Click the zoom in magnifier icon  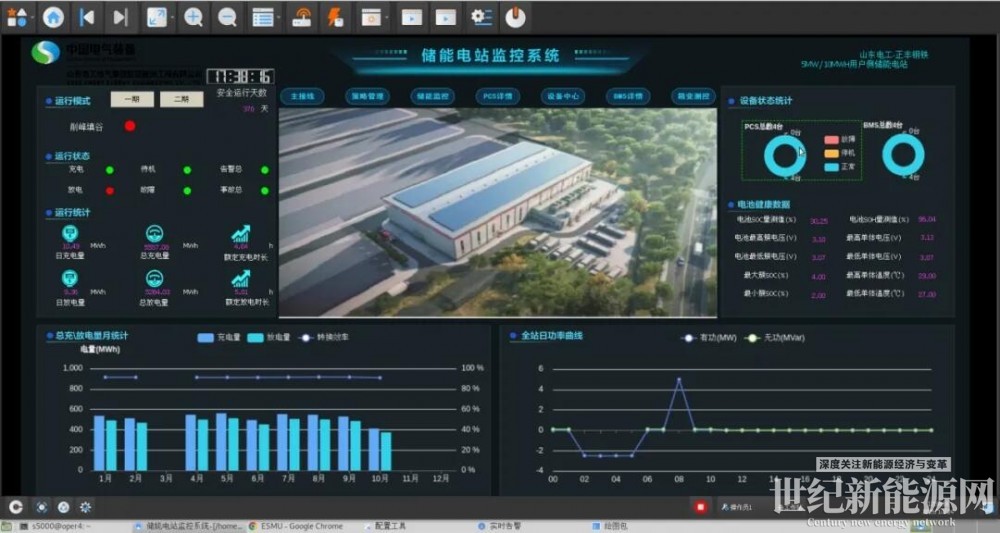193,16
